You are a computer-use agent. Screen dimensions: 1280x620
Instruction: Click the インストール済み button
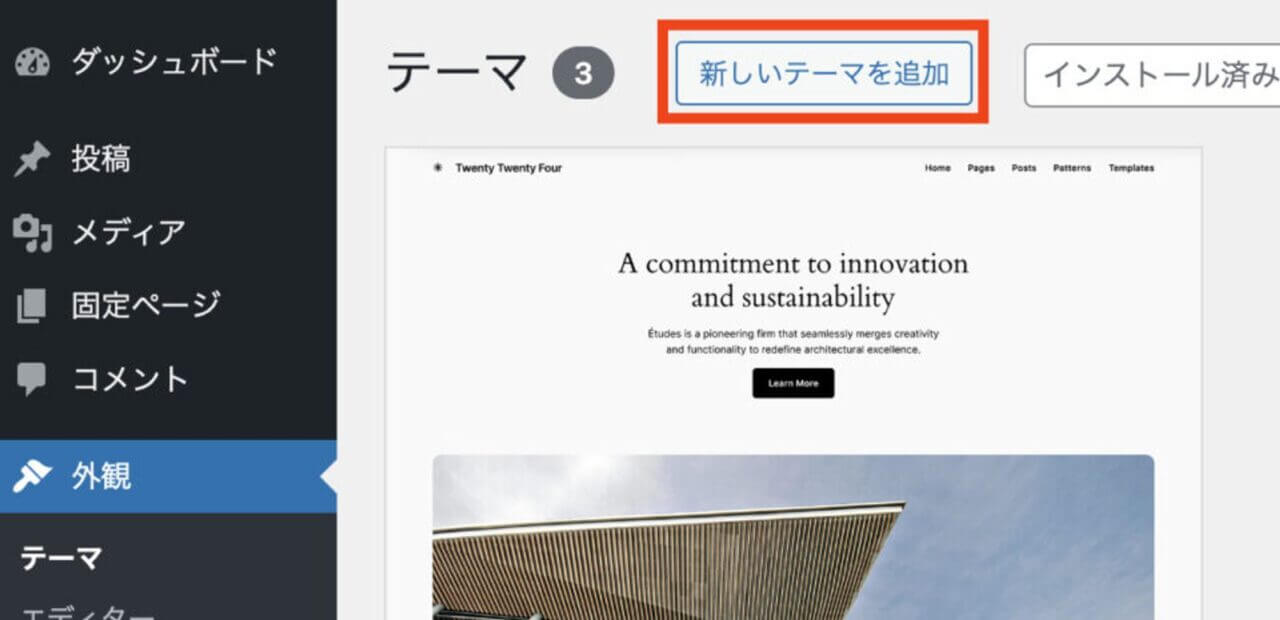(x=1152, y=75)
